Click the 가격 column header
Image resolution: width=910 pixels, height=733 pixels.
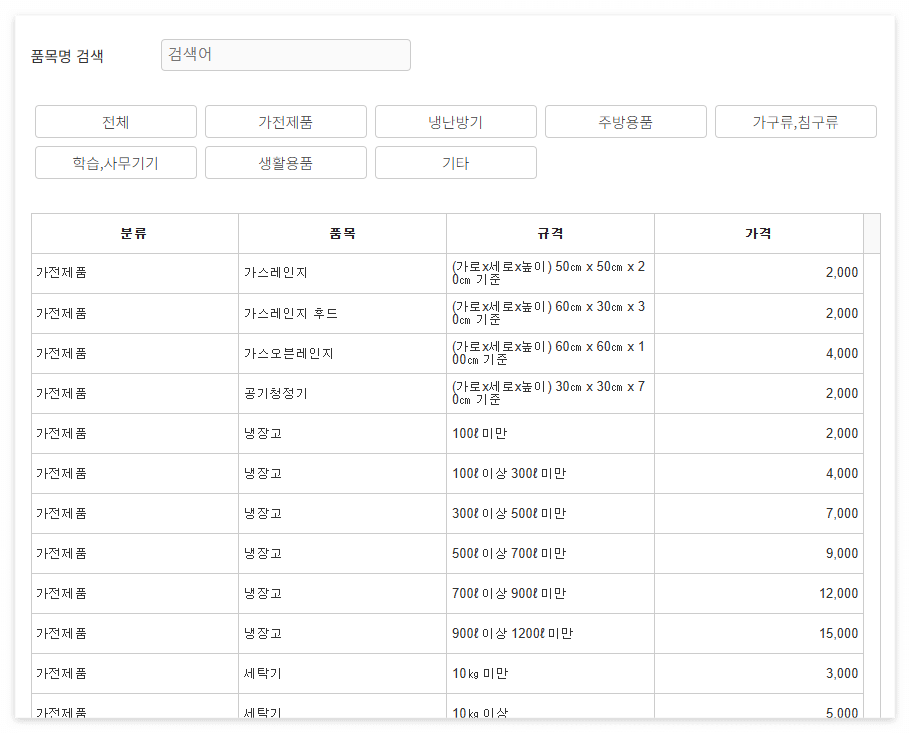758,233
